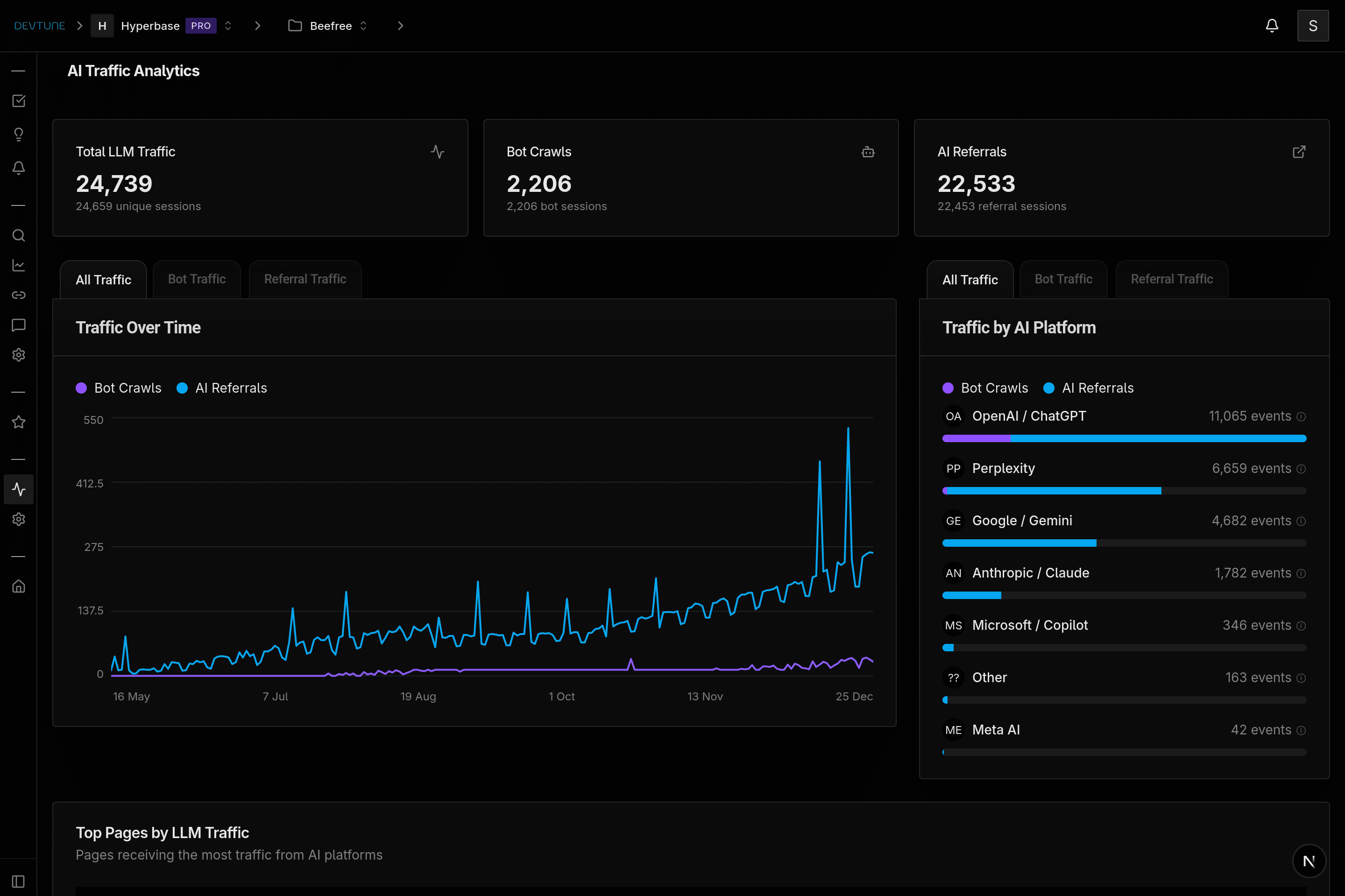Click the home icon at sidebar bottom

pos(18,586)
